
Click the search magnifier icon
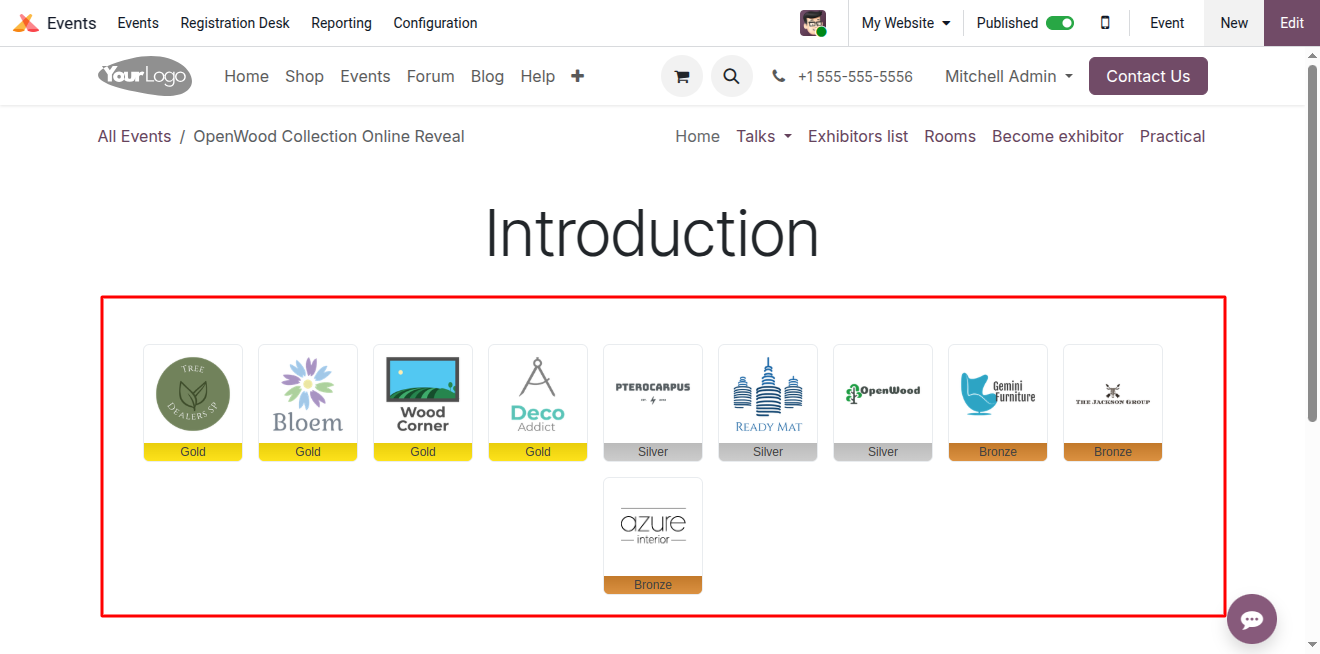[x=732, y=76]
